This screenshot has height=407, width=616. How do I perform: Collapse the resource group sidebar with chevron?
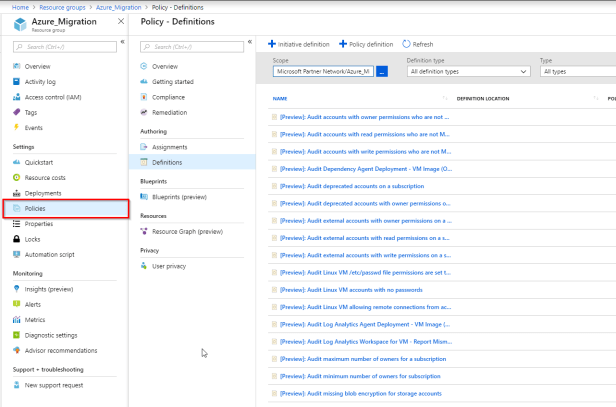tap(122, 43)
